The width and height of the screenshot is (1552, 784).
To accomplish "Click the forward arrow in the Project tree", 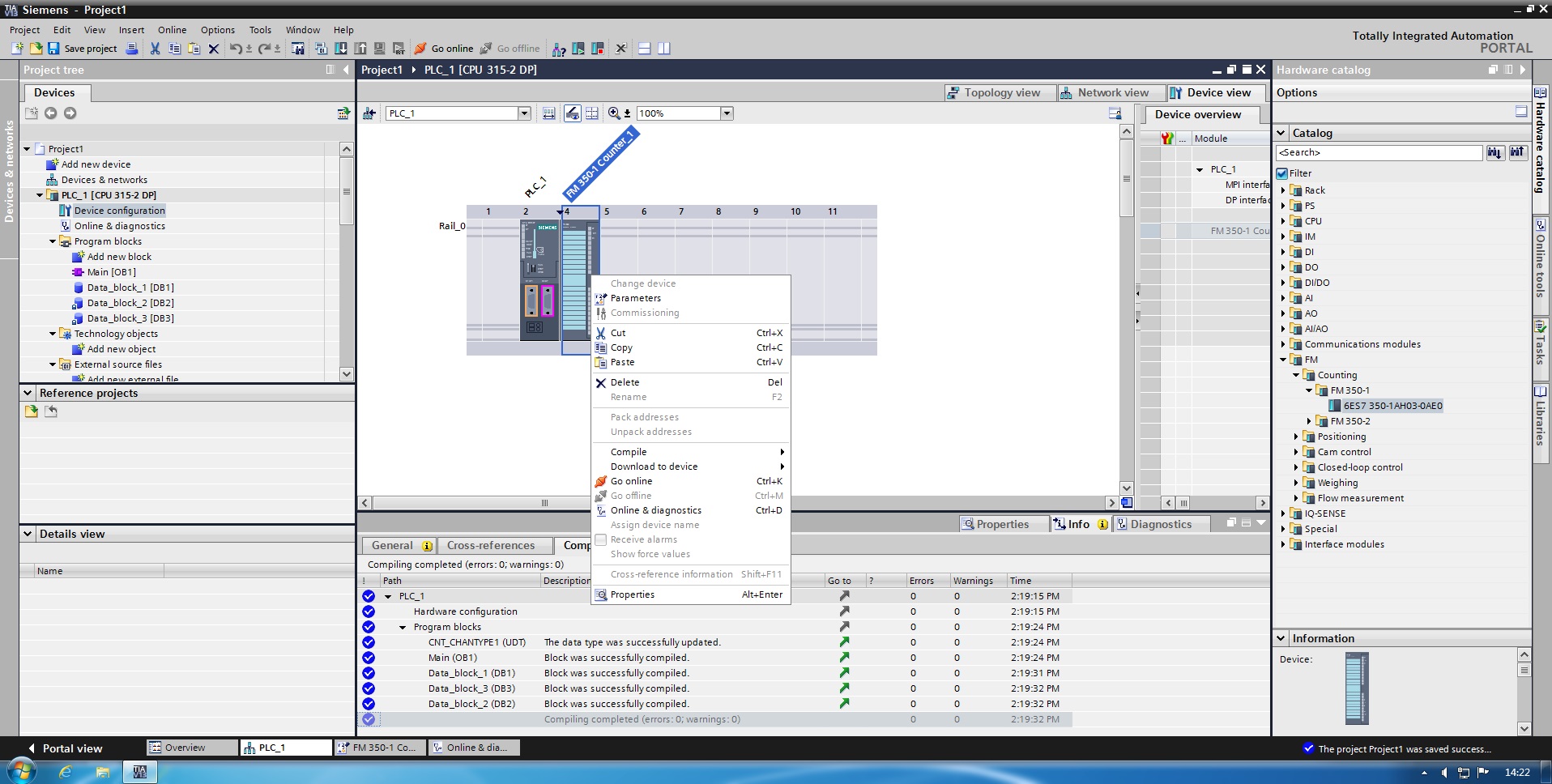I will [70, 113].
